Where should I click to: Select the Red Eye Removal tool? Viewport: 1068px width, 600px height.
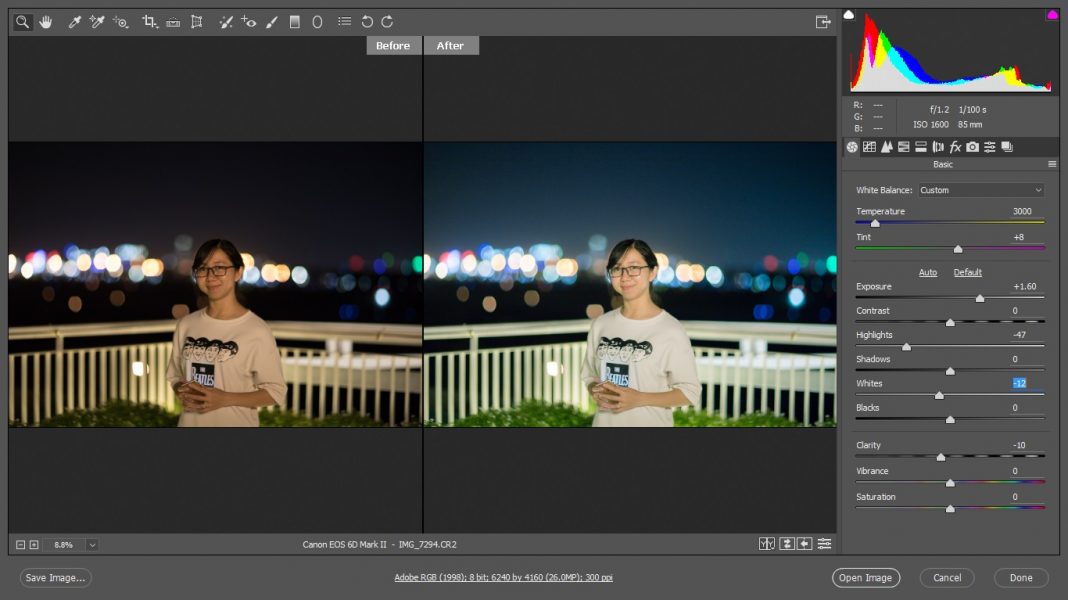[x=249, y=22]
